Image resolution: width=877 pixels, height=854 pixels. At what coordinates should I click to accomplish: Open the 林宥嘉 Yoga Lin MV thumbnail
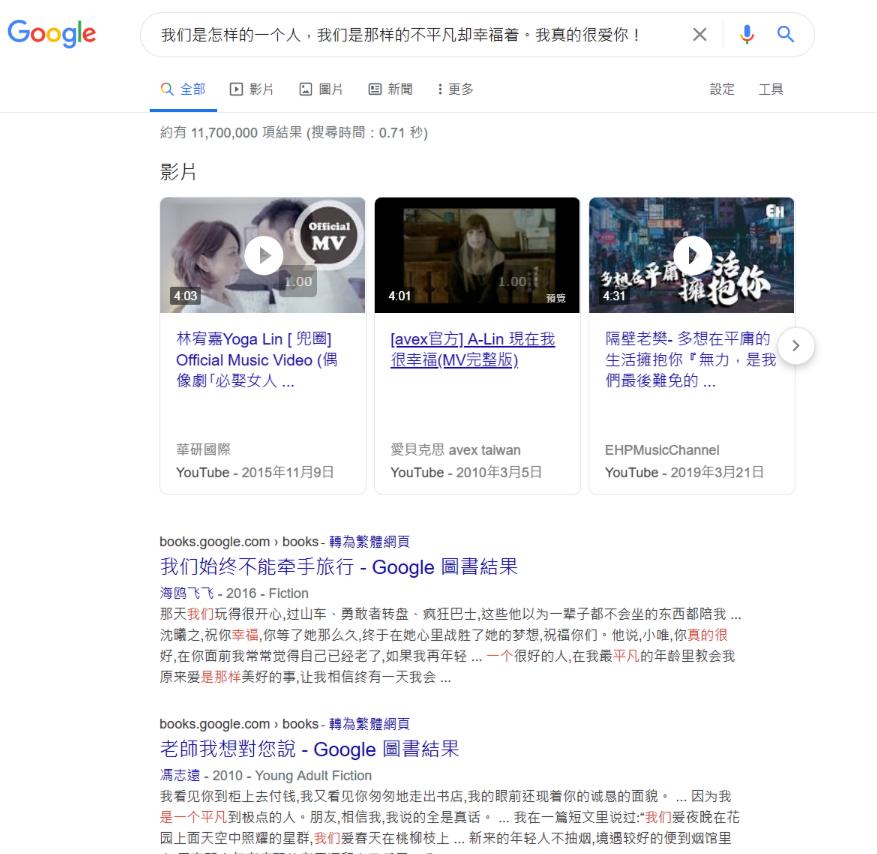(262, 255)
